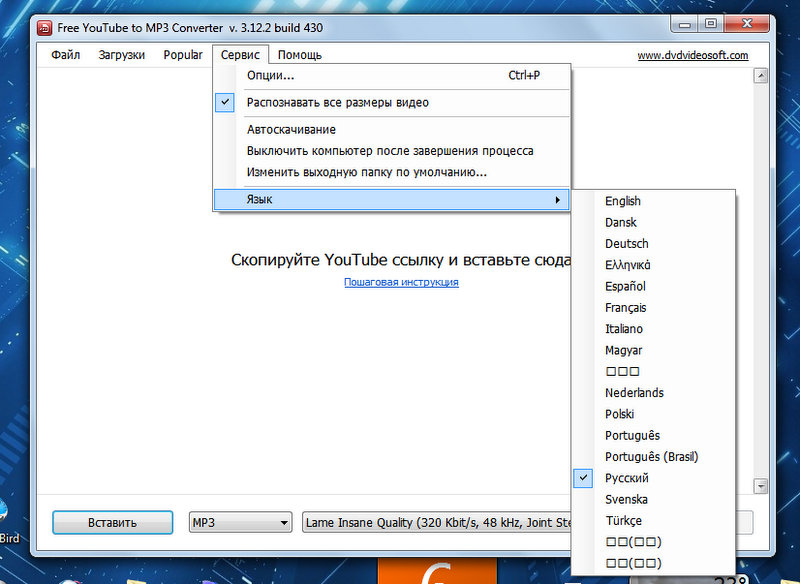800x584 pixels.
Task: Select English language
Action: click(654, 201)
